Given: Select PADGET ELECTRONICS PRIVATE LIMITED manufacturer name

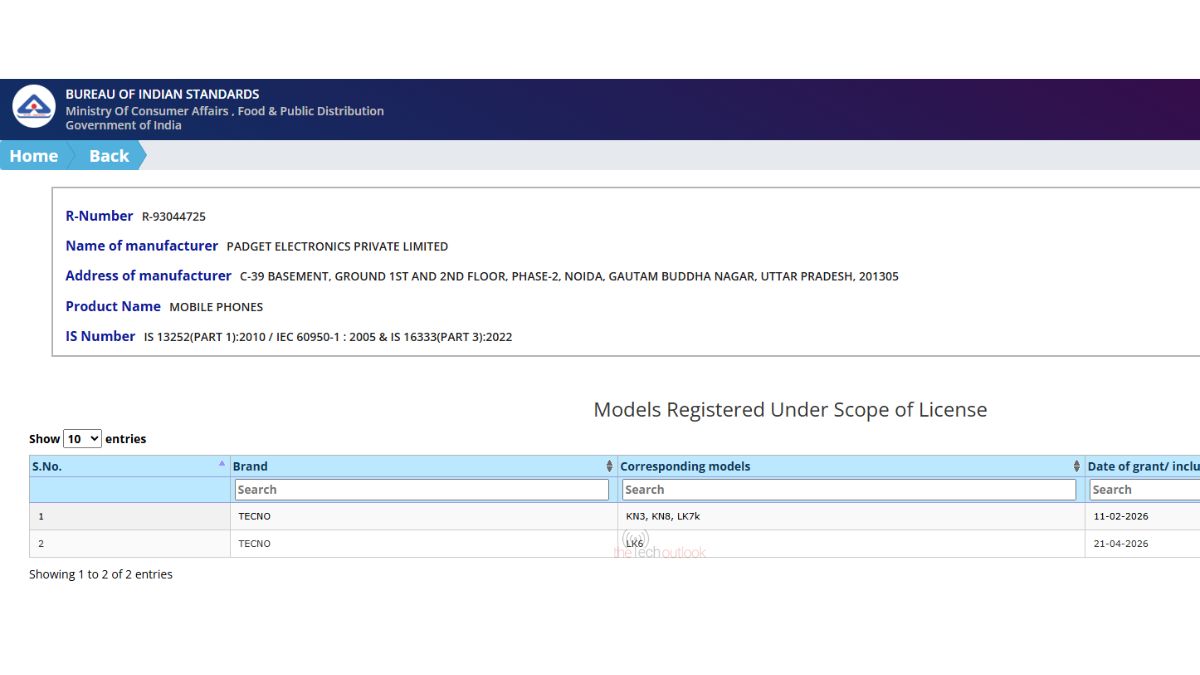Looking at the screenshot, I should pos(337,247).
